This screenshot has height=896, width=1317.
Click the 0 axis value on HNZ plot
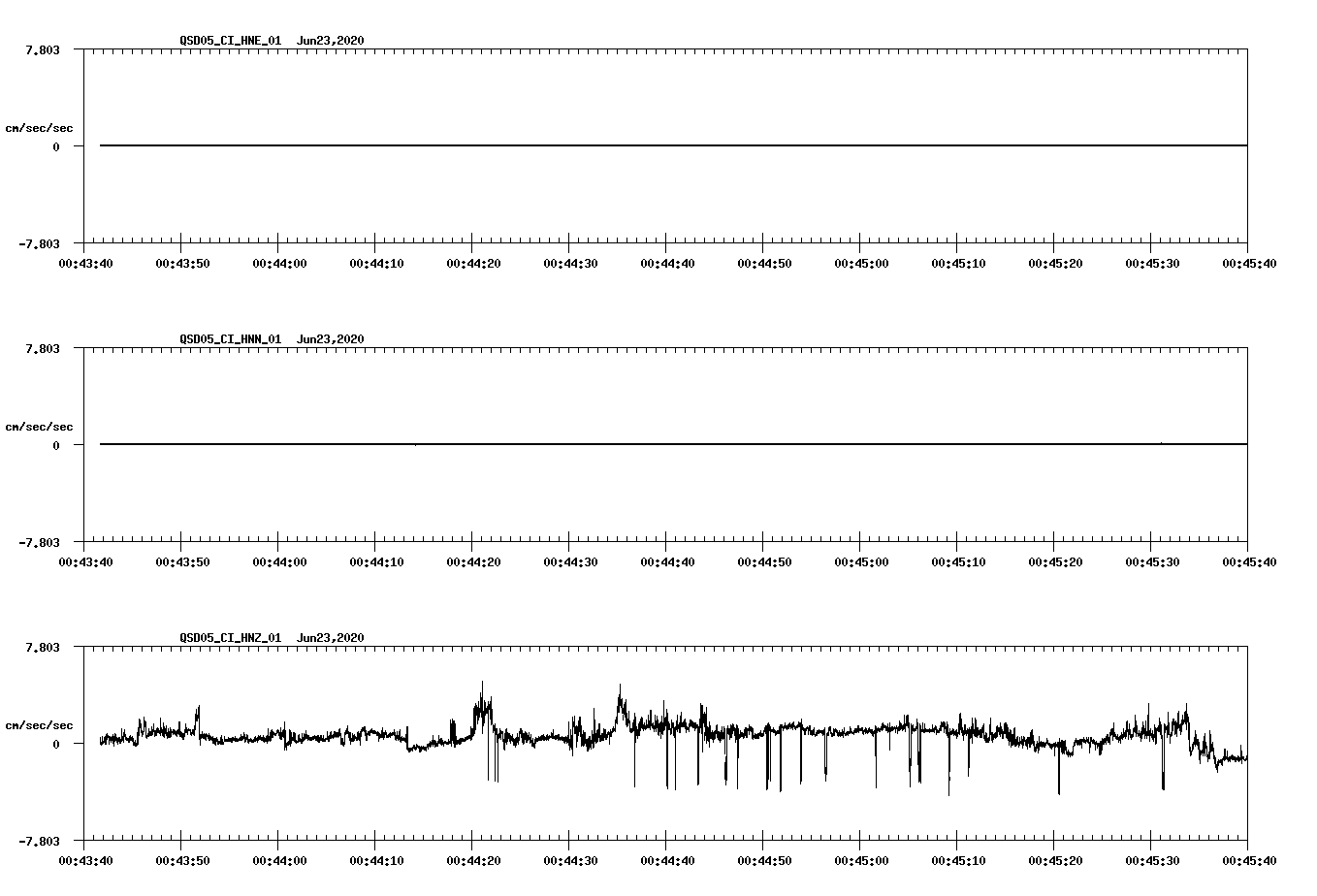56,744
